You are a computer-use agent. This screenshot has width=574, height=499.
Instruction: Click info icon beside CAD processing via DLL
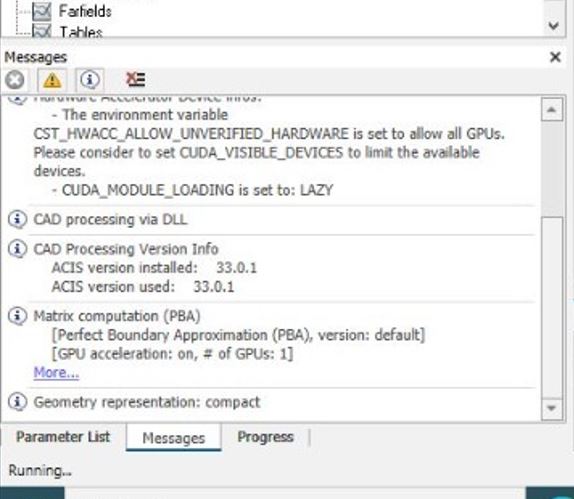click(17, 219)
